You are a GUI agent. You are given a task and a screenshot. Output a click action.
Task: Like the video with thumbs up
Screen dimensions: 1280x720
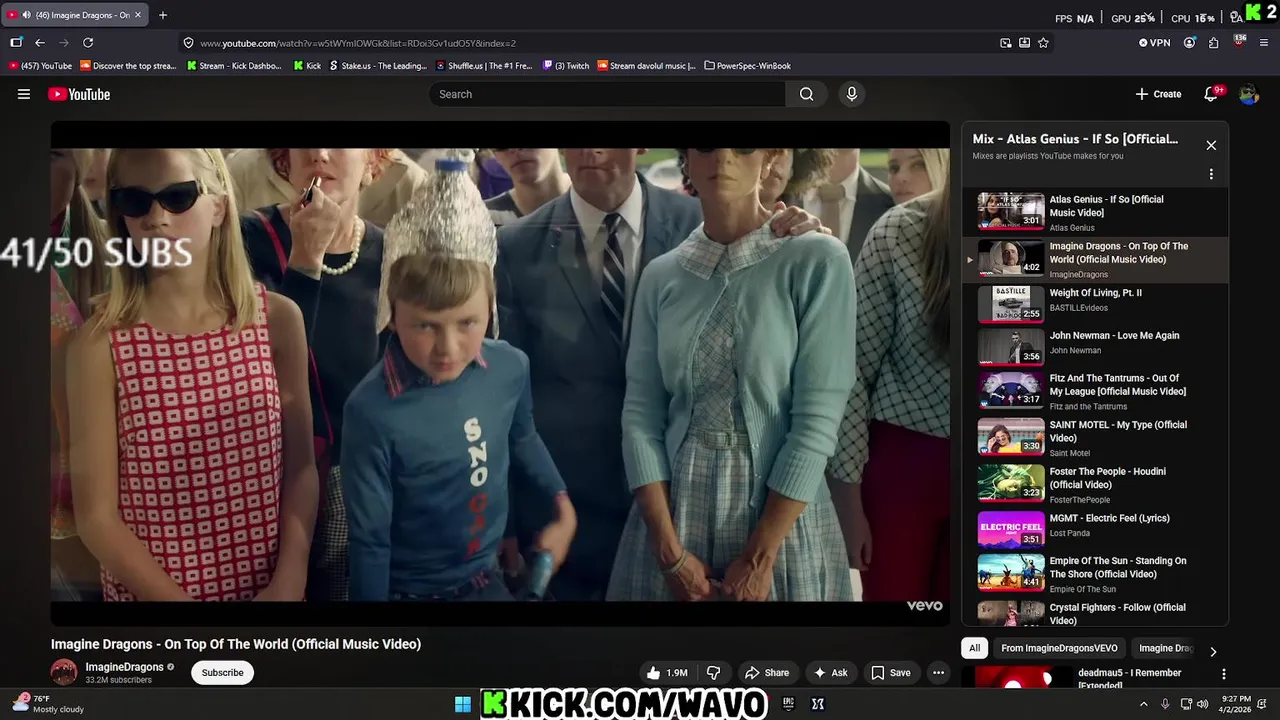point(667,673)
